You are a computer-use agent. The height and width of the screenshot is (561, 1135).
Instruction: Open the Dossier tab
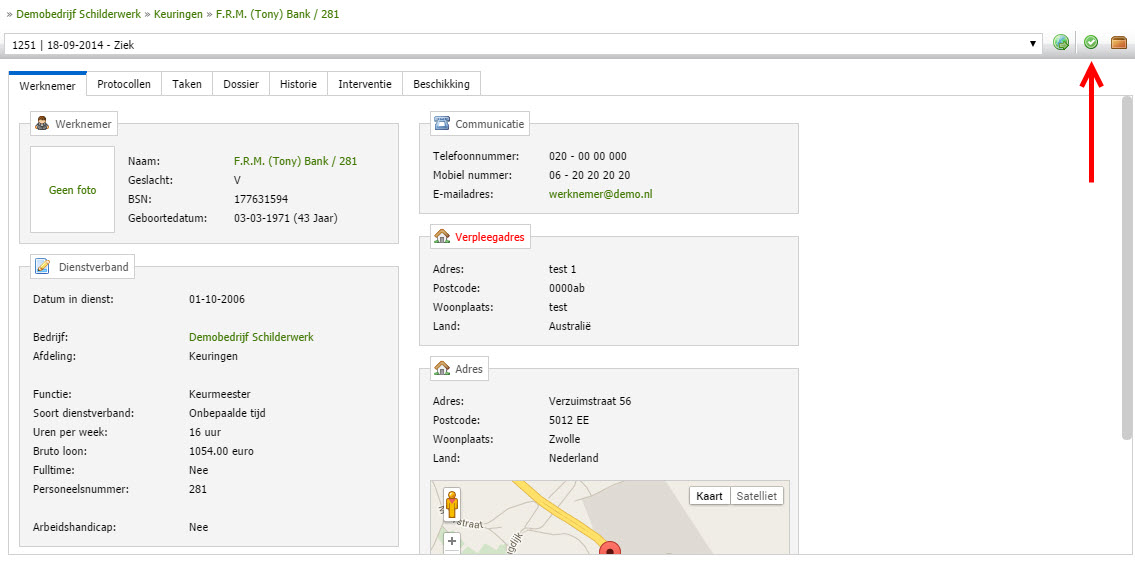241,84
